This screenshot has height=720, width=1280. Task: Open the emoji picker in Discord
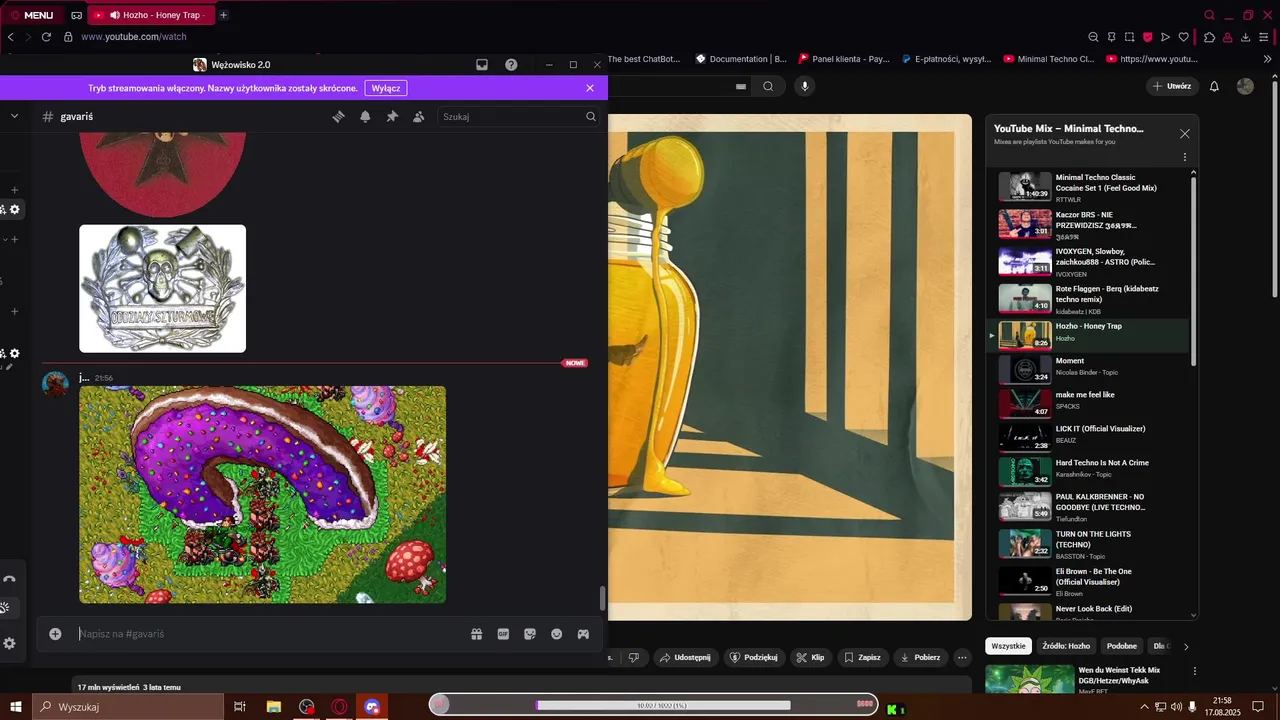click(x=557, y=634)
